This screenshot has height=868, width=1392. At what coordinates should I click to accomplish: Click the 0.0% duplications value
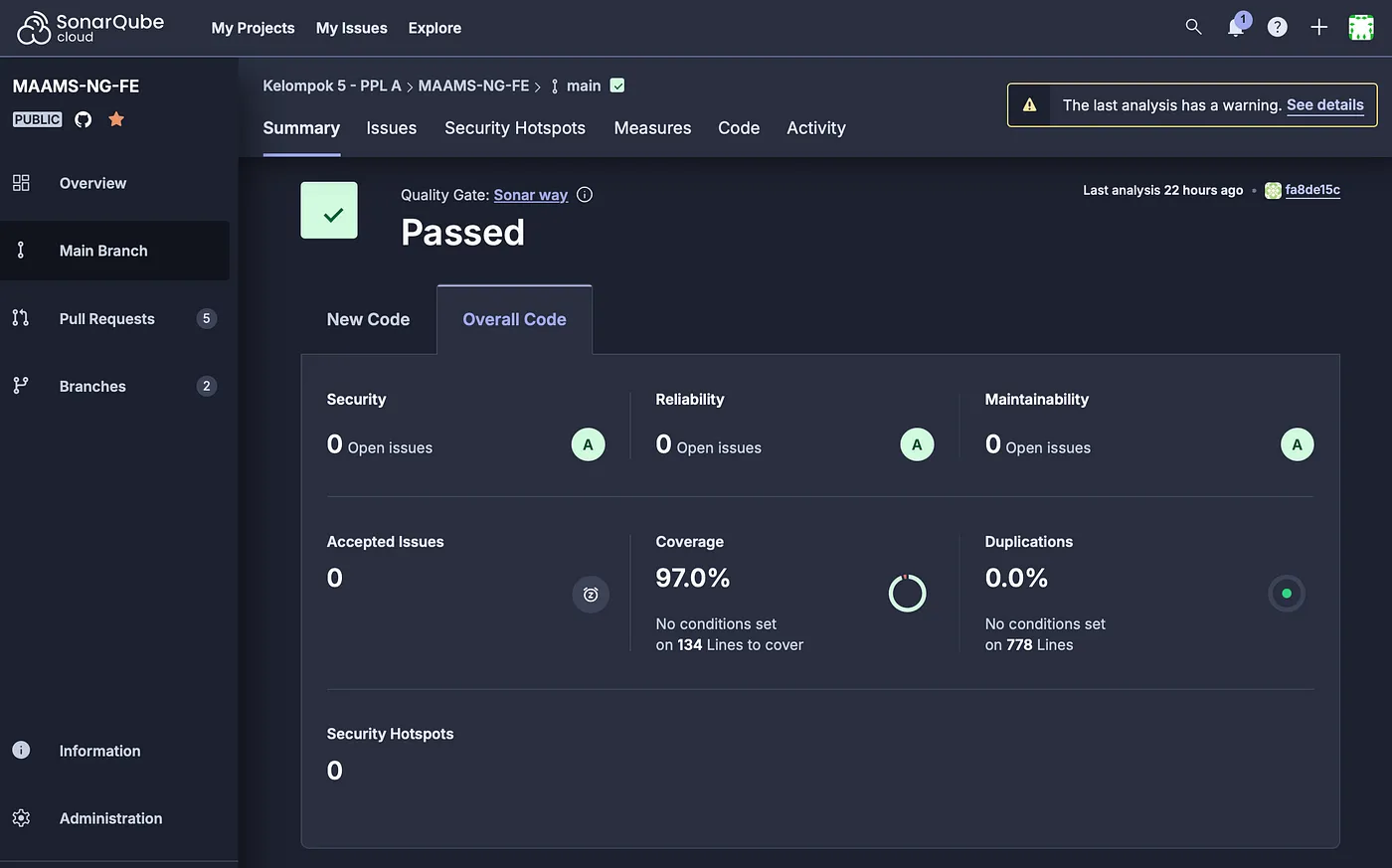(1016, 578)
